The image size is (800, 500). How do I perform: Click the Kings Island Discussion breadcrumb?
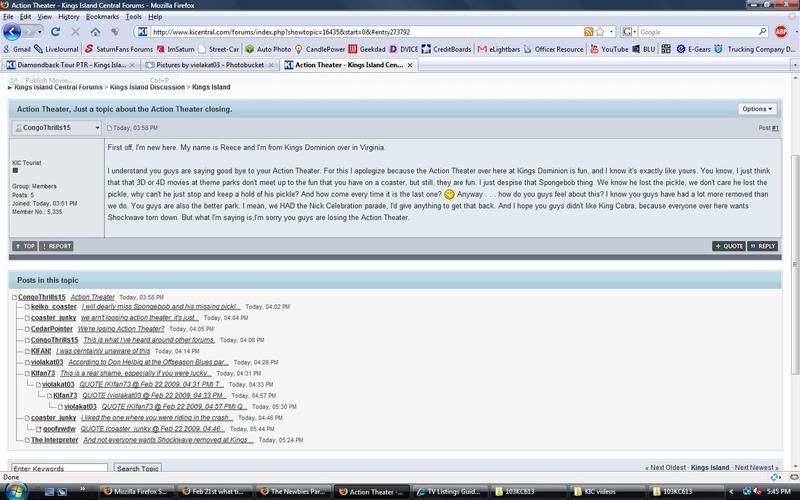147,87
